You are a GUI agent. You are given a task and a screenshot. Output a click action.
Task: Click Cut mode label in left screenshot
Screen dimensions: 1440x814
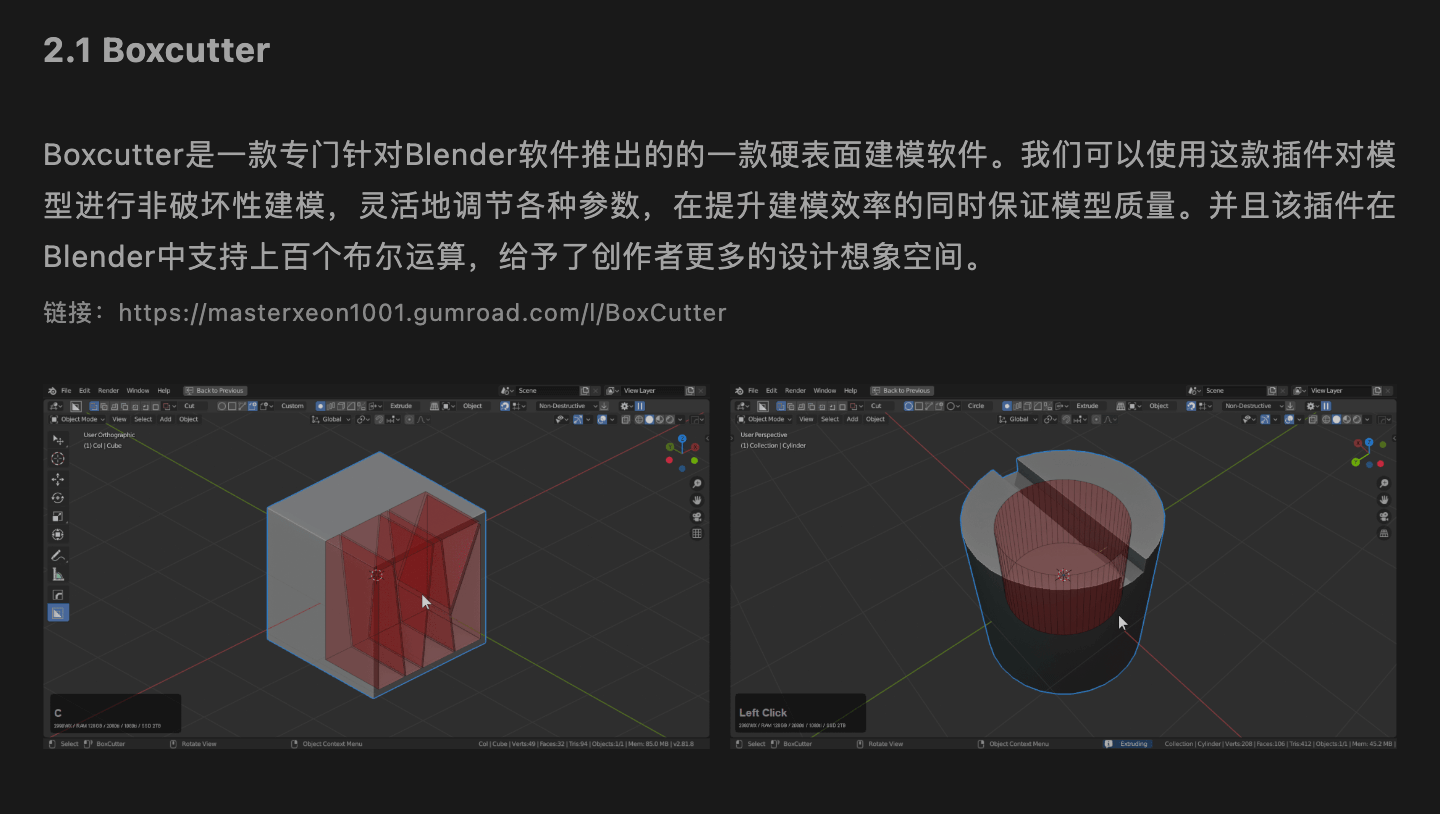190,406
